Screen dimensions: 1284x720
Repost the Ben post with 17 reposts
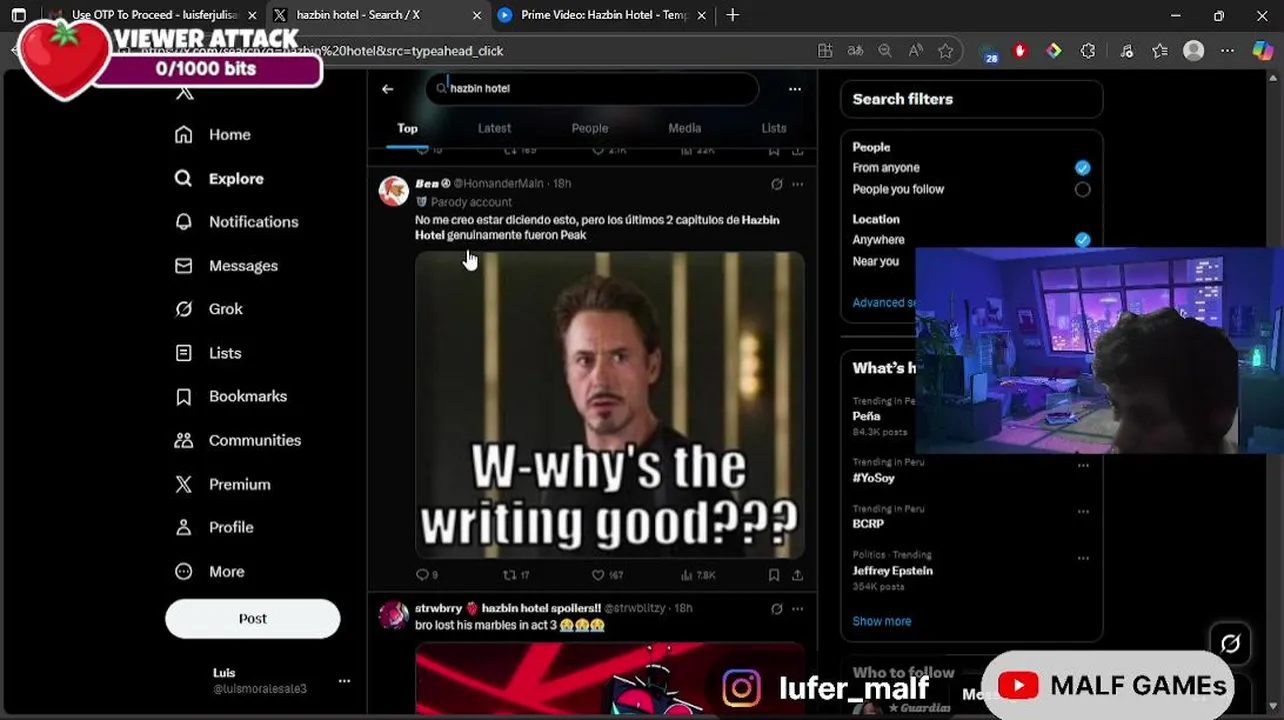click(x=509, y=575)
